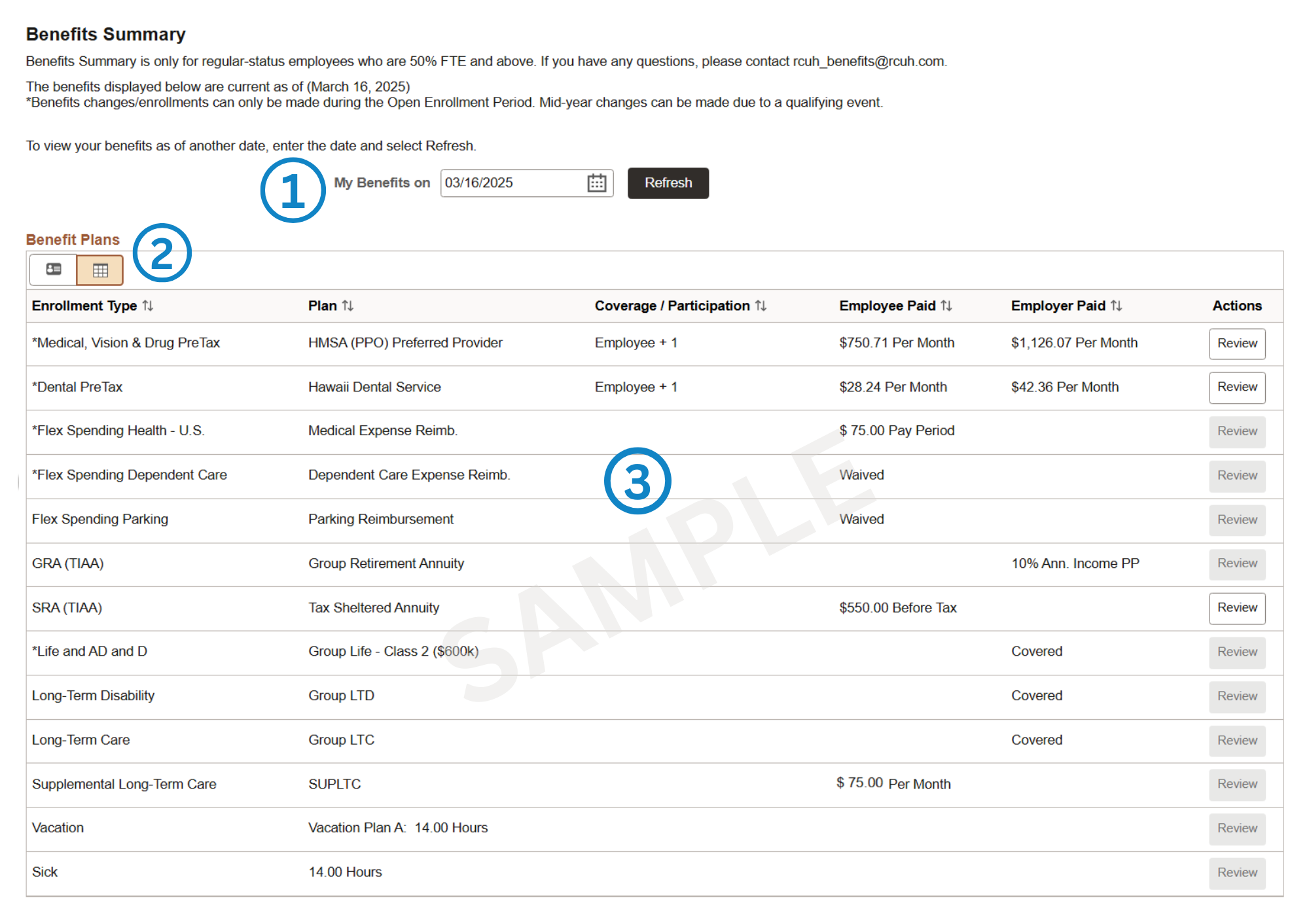Sort by Coverage / Participation arrows

click(x=761, y=306)
